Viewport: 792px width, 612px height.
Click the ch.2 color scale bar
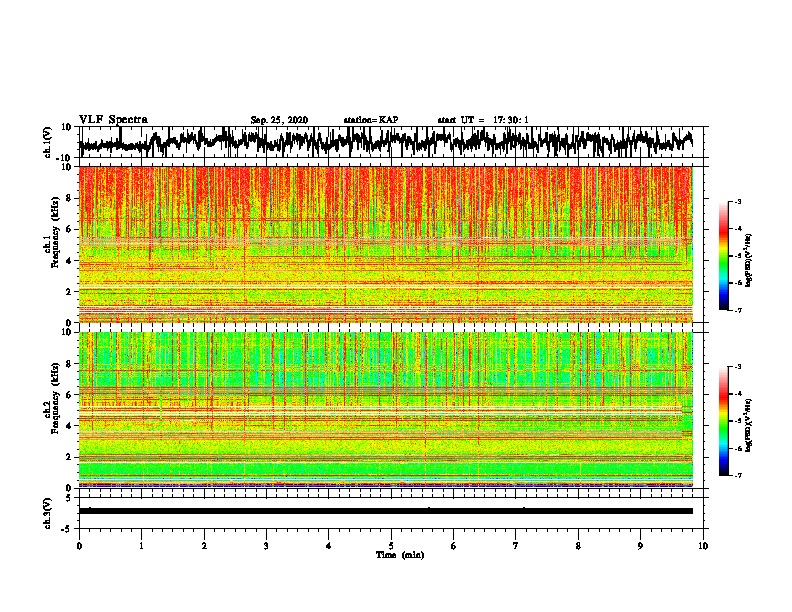point(723,421)
